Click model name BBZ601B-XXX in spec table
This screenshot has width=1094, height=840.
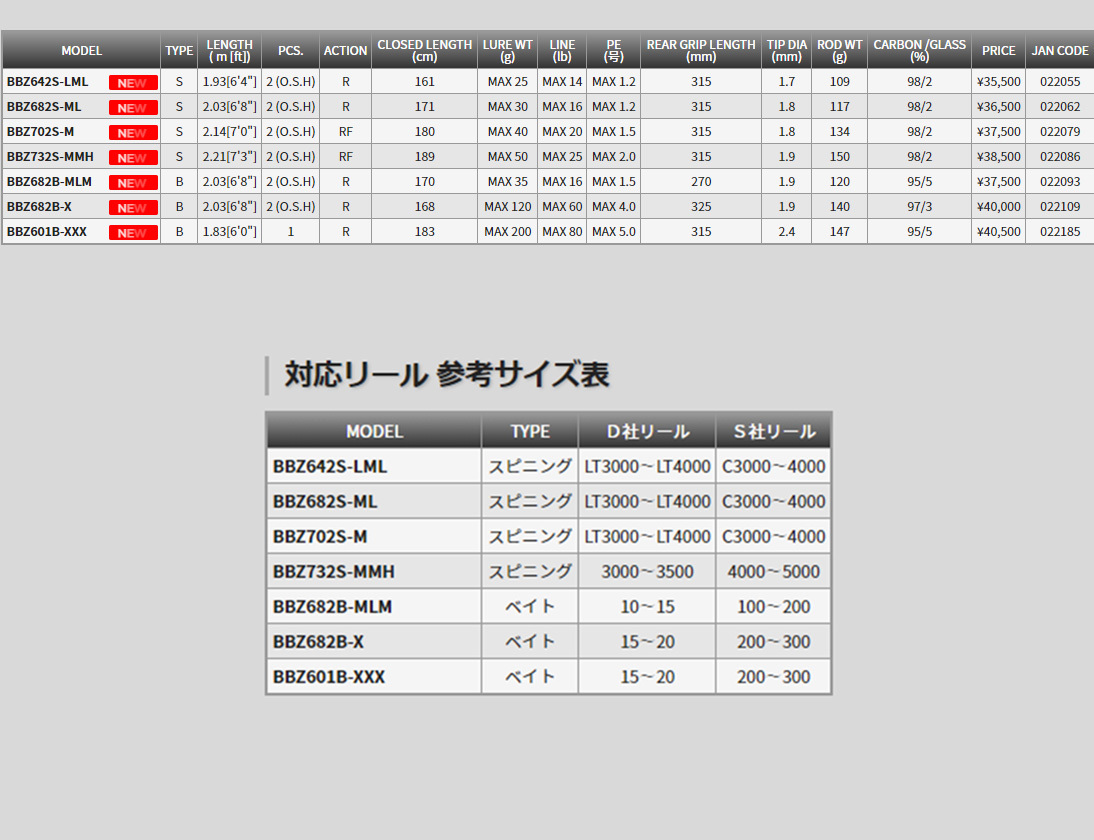(x=47, y=232)
